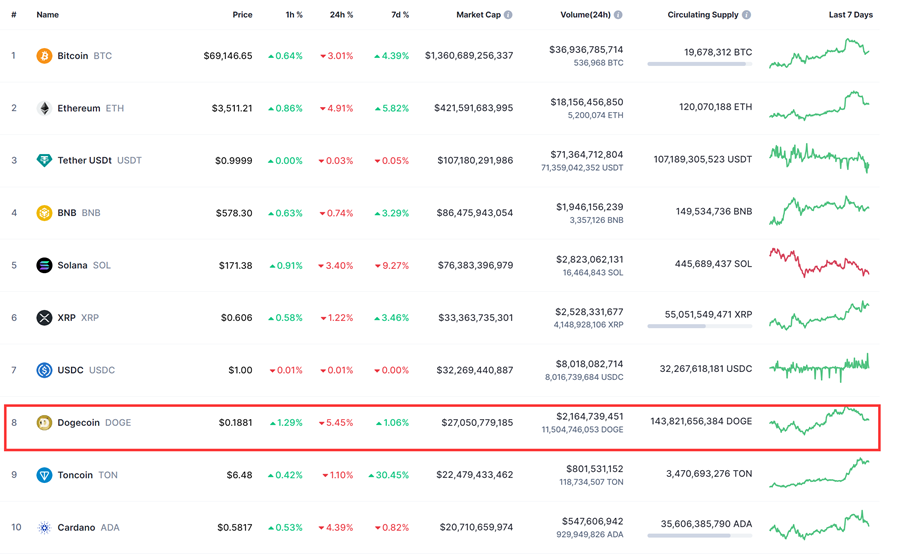Click Bitcoin price $69,146.65

pyautogui.click(x=228, y=56)
